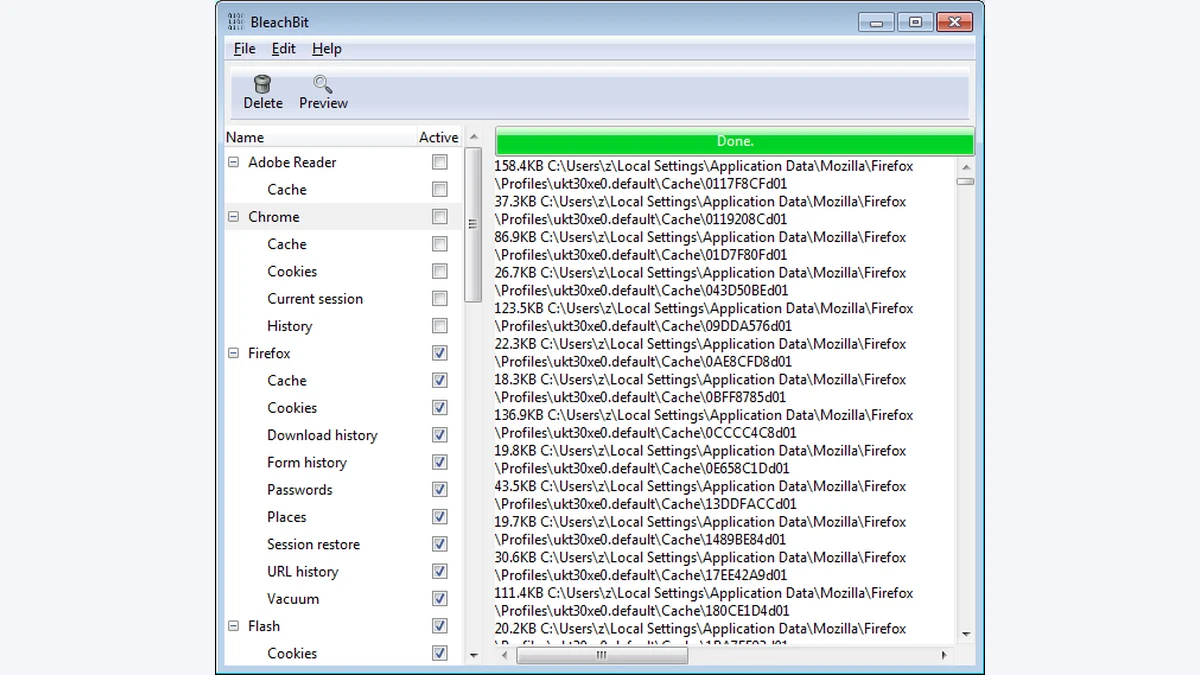Viewport: 1200px width, 675px height.
Task: Open the BleachBit title bar app icon
Action: [x=236, y=21]
